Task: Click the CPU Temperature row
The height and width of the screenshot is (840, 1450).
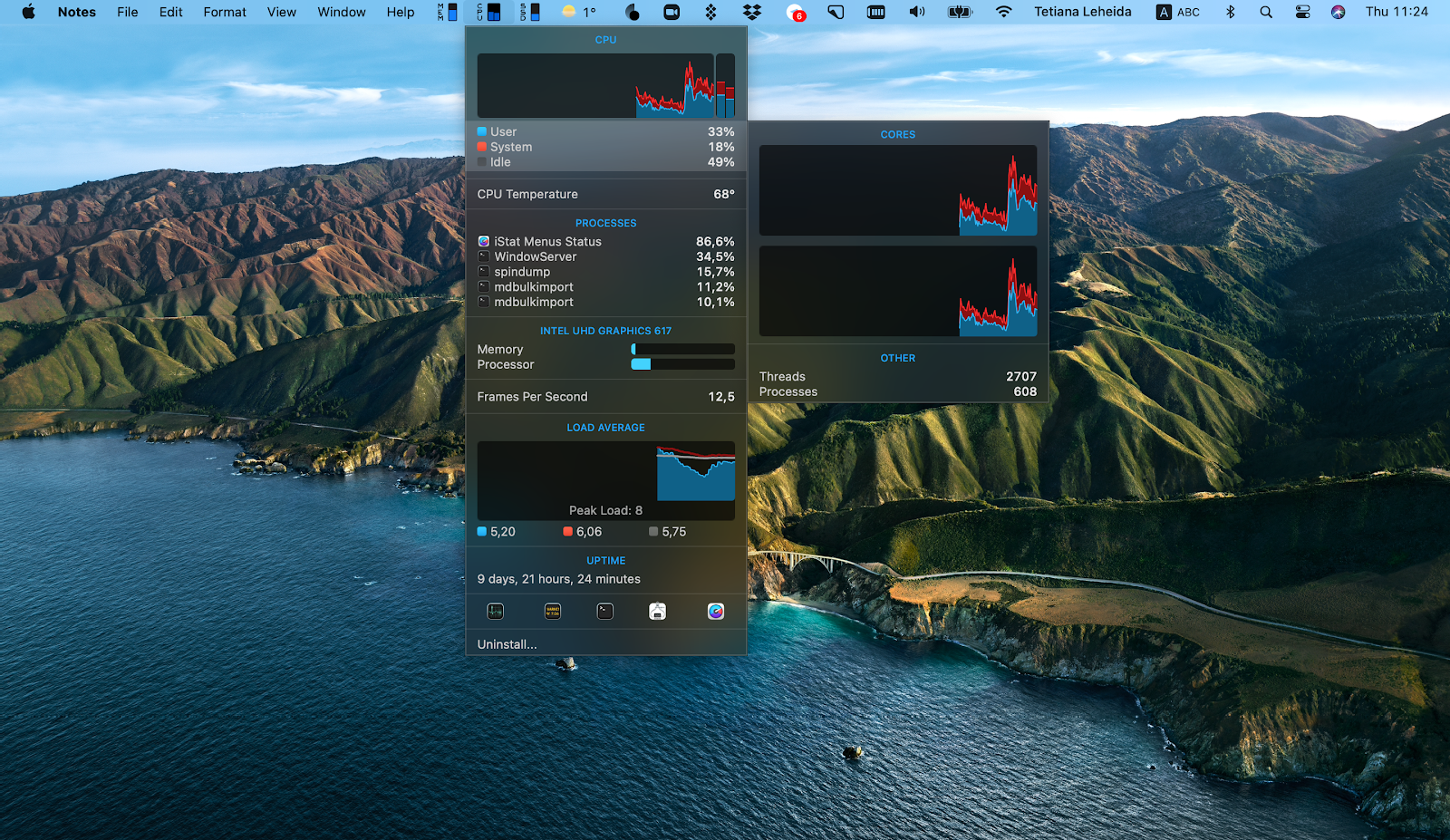Action: point(606,194)
